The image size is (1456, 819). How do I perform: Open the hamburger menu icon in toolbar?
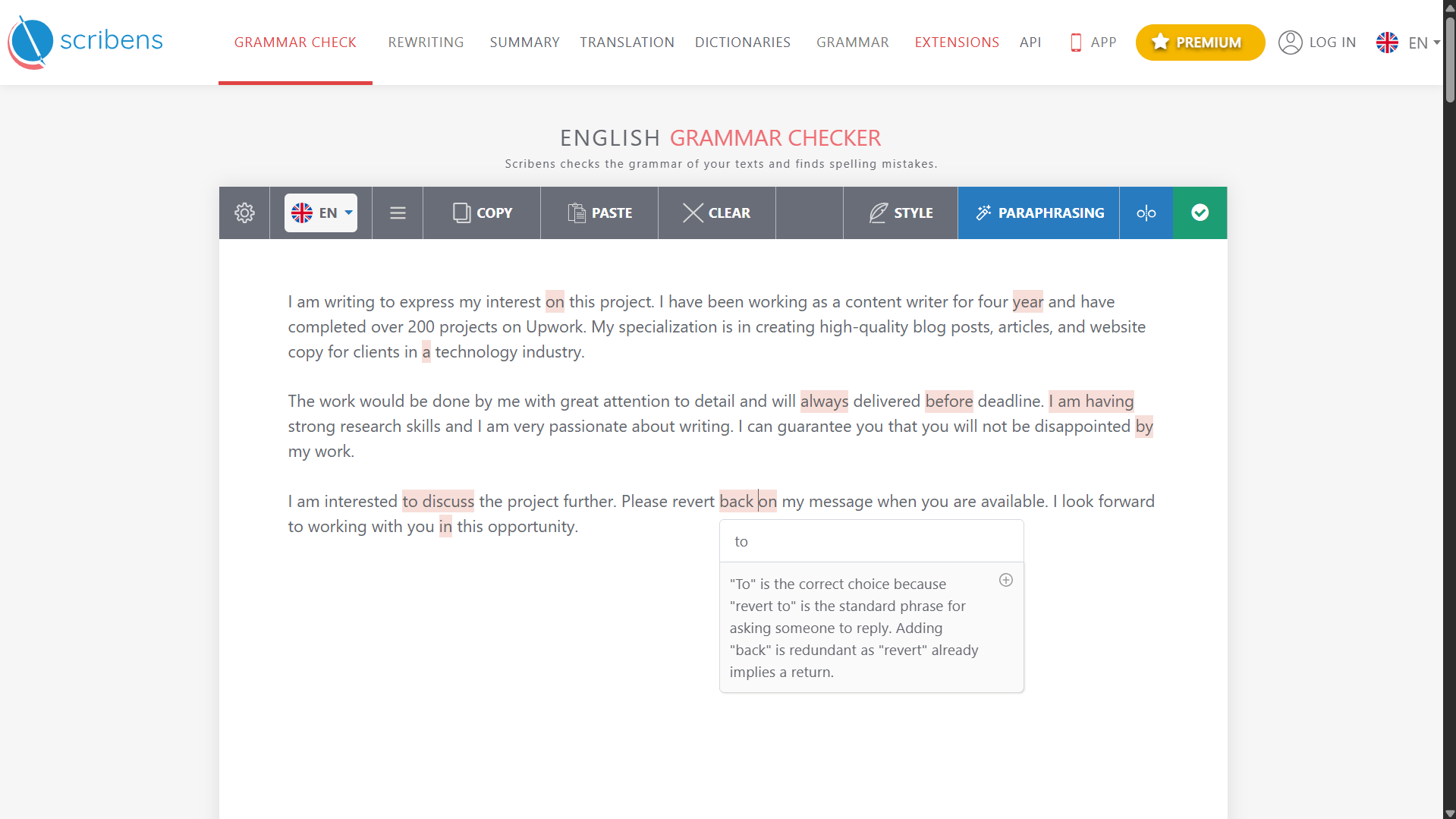tap(398, 213)
